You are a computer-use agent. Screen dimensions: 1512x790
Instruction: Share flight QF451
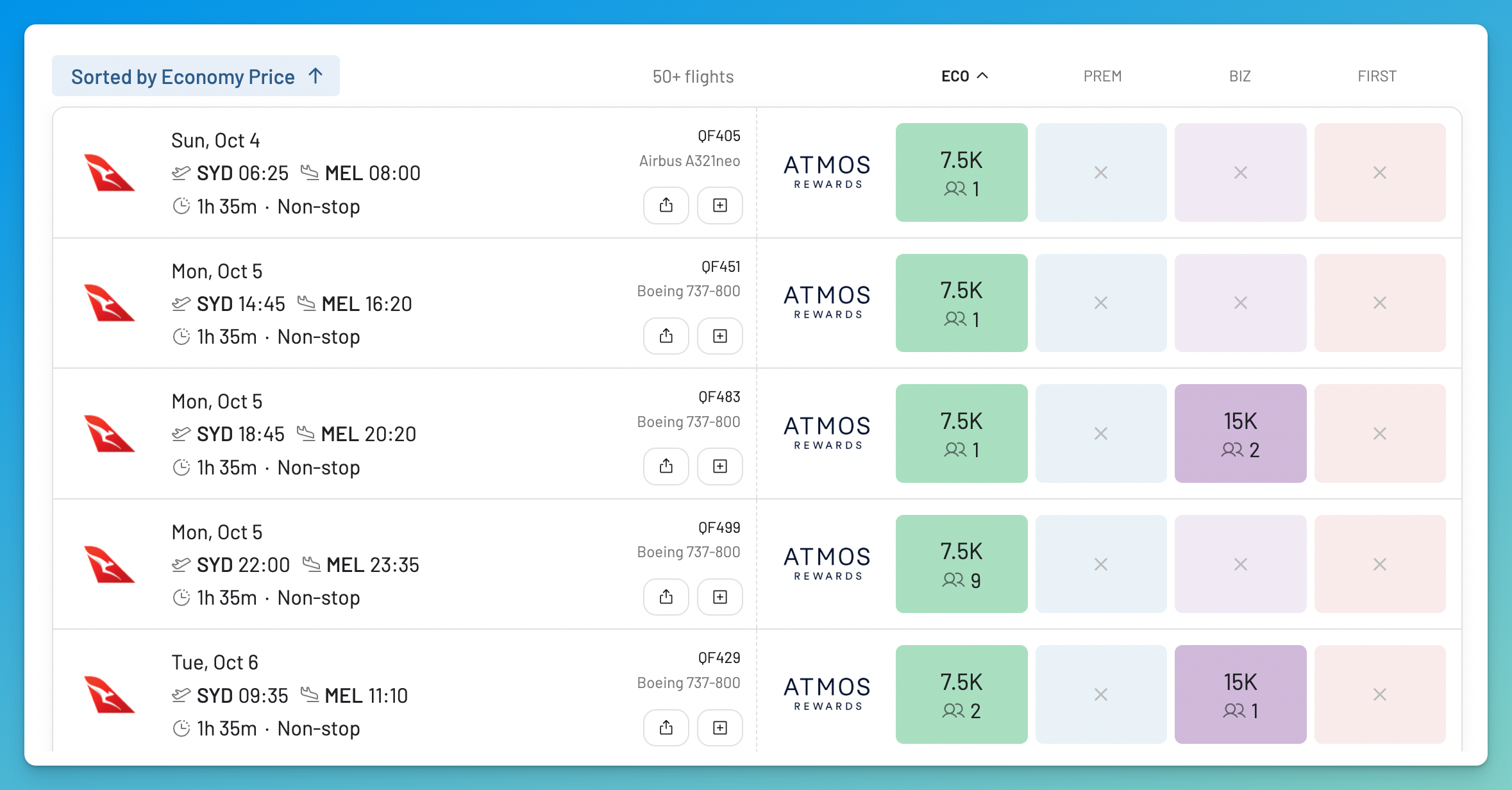pyautogui.click(x=666, y=336)
